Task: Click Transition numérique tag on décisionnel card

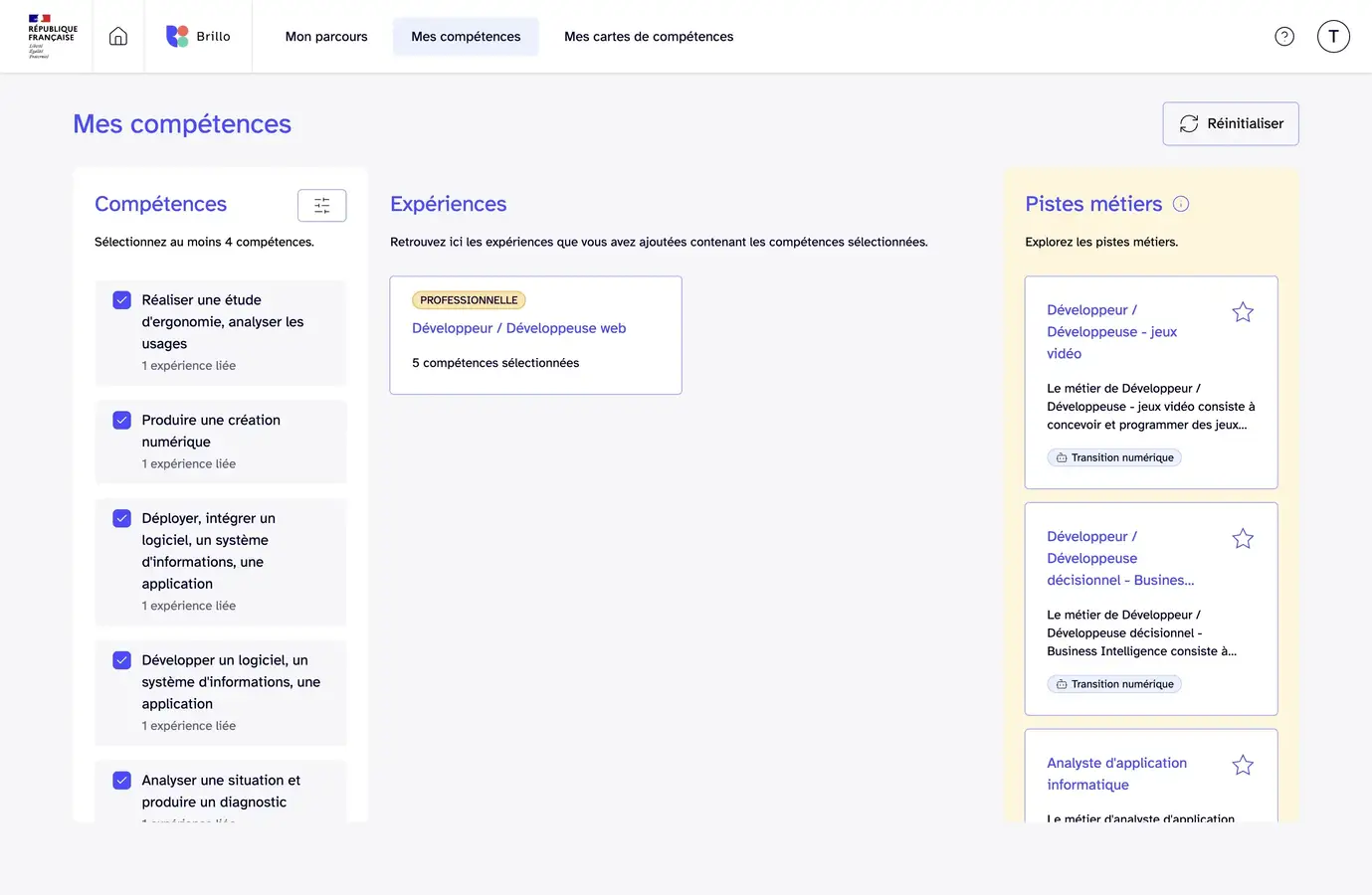Action: coord(1114,684)
